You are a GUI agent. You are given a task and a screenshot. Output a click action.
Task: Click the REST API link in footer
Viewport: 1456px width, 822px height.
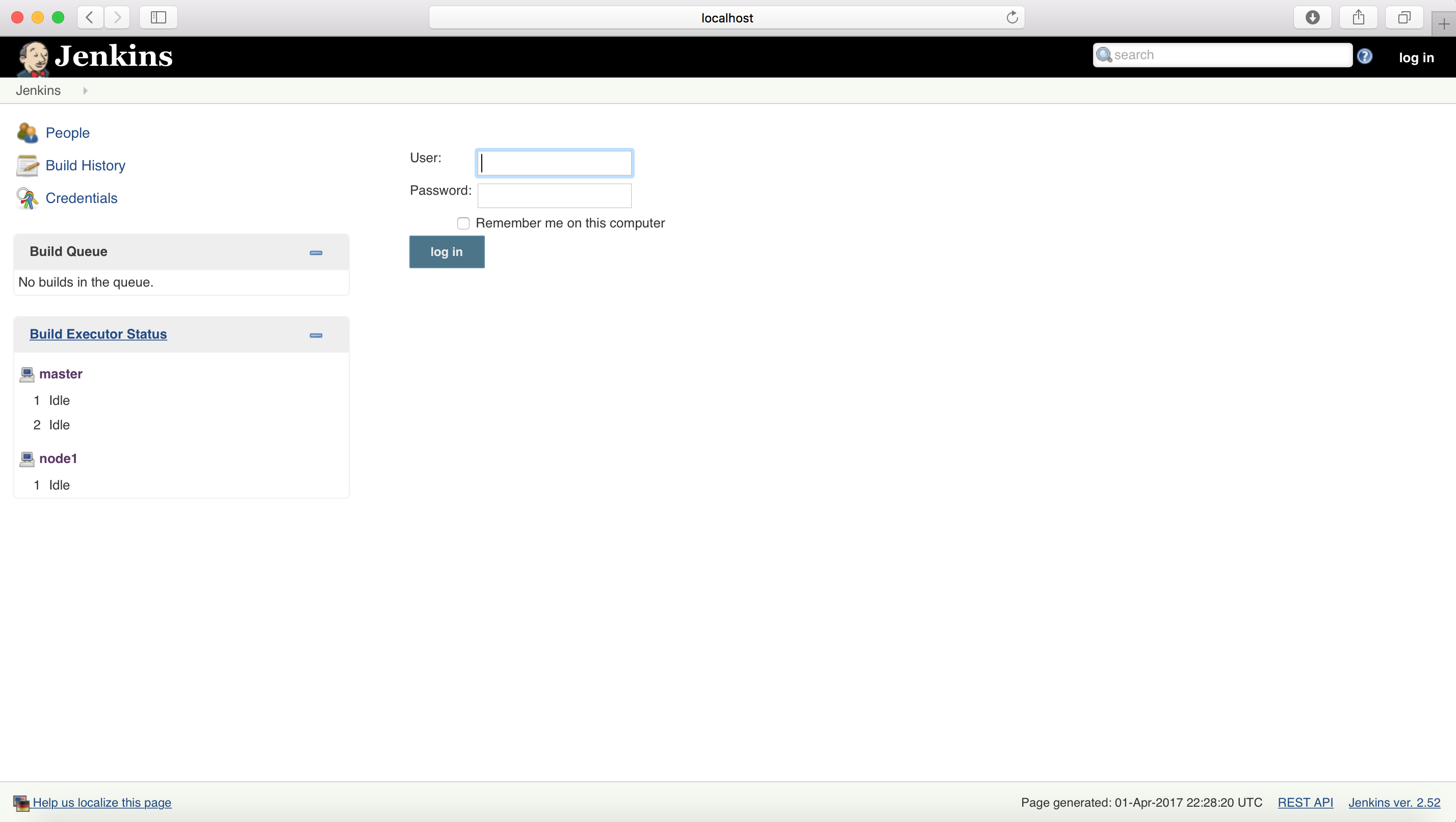(x=1305, y=802)
